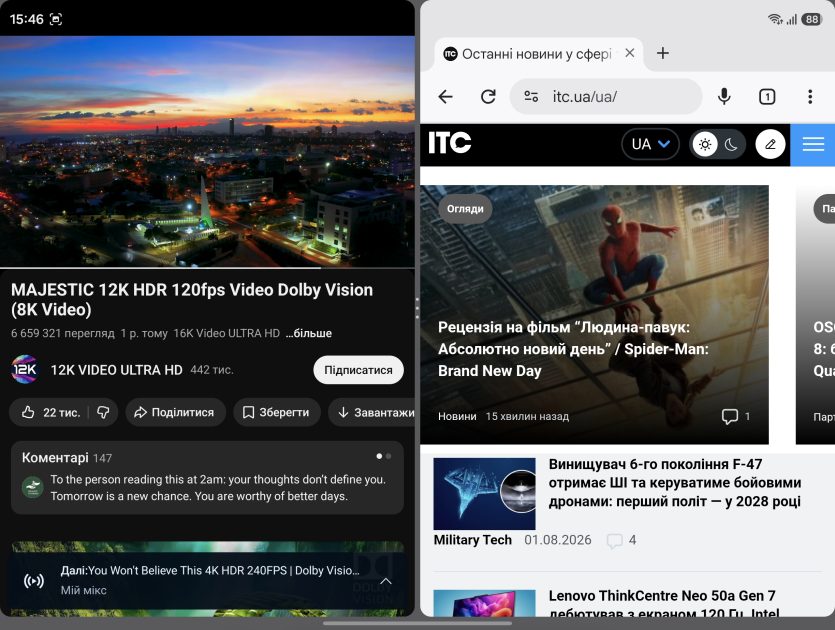Go back in Chrome browser
Screen dimensions: 835x630
coord(445,96)
